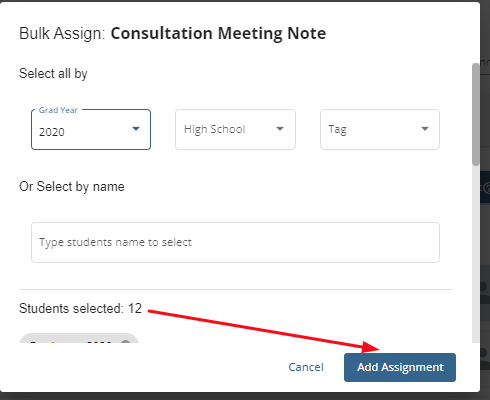Click the dialog scrollbar thumb

(x=476, y=114)
